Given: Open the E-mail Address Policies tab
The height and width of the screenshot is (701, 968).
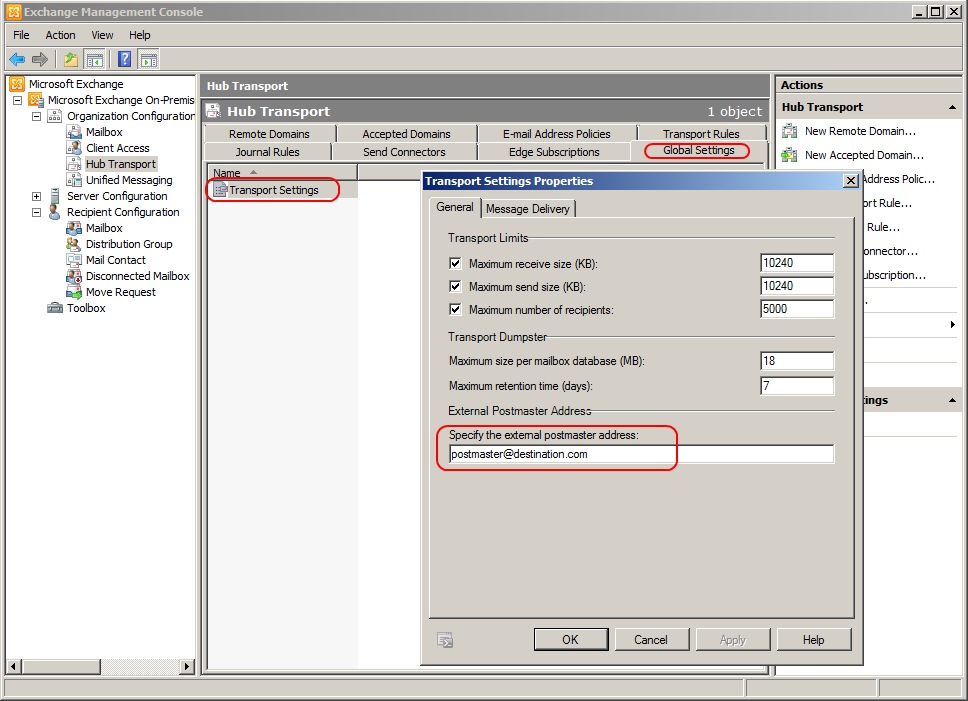Looking at the screenshot, I should 556,134.
